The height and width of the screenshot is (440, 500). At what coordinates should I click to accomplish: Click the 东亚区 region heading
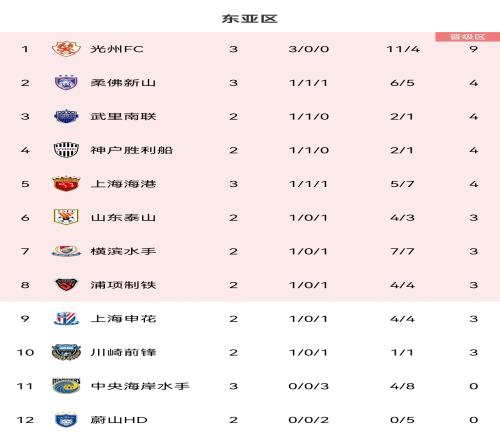(250, 19)
